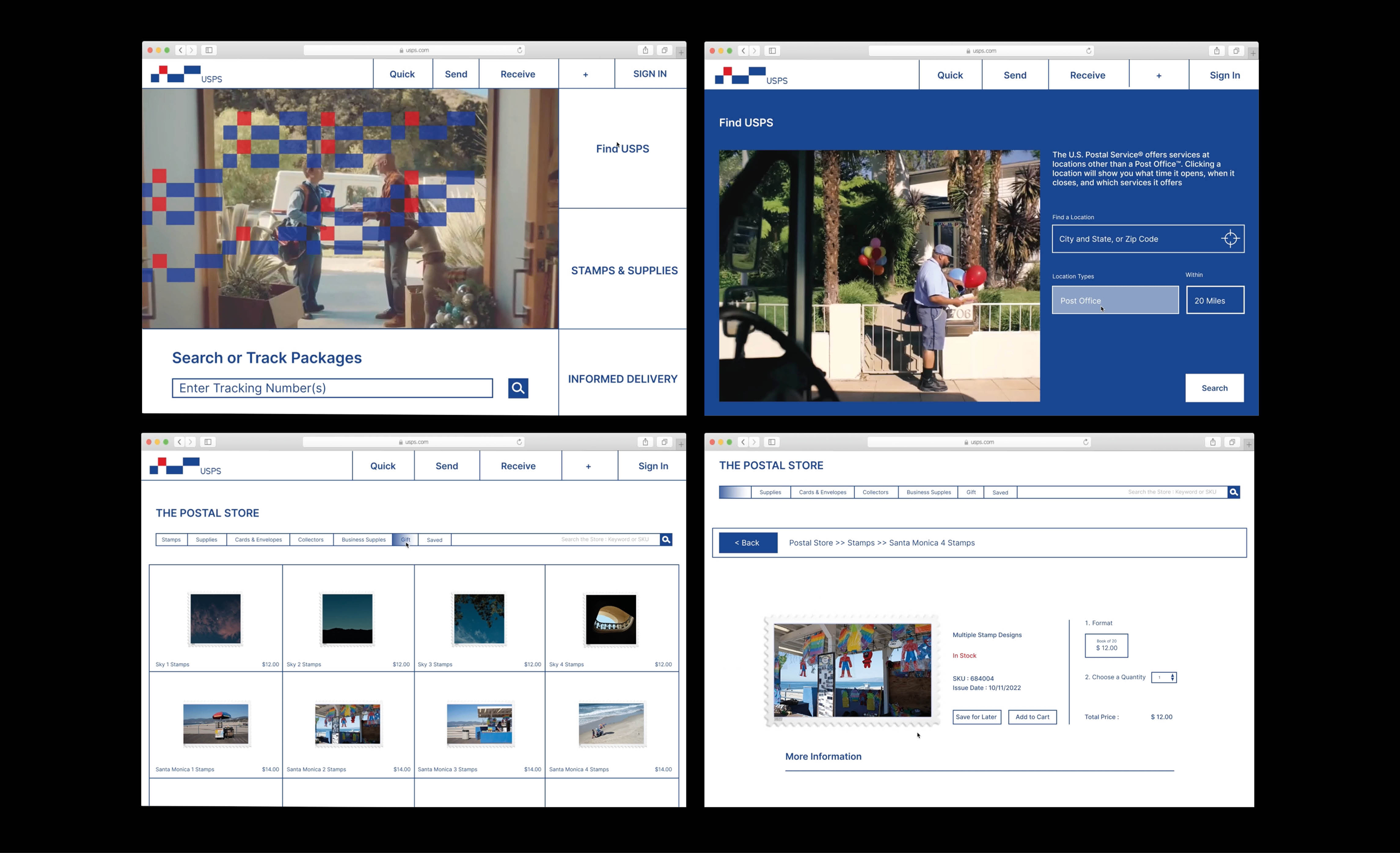Click the Back button in breadcrumb bar

[x=748, y=543]
